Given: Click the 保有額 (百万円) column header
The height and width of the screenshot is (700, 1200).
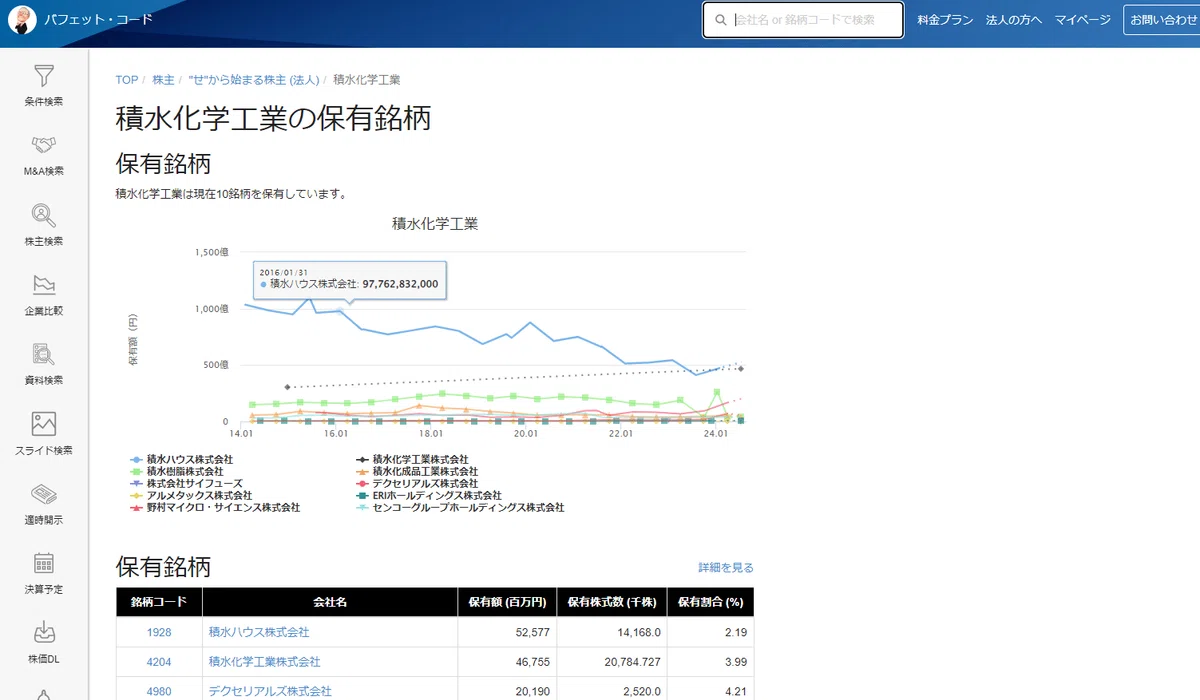Looking at the screenshot, I should pos(507,602).
